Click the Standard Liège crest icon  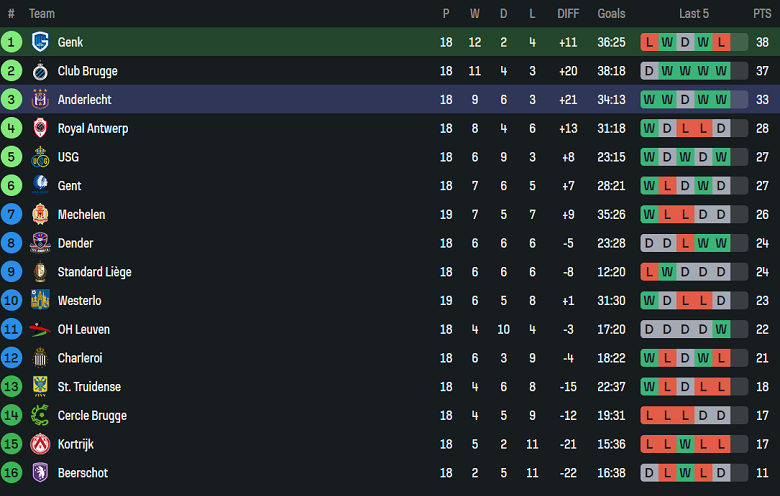coord(40,272)
